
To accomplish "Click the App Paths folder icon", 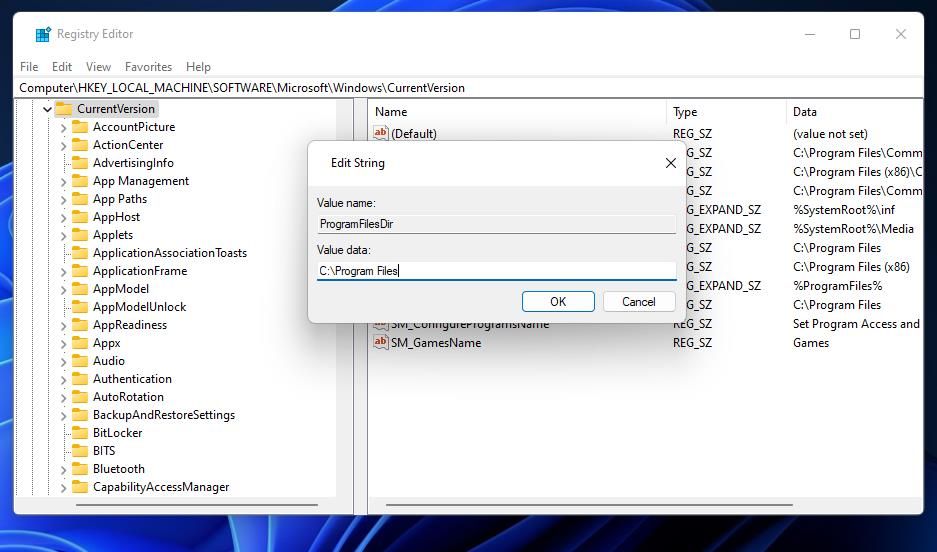I will tap(80, 198).
